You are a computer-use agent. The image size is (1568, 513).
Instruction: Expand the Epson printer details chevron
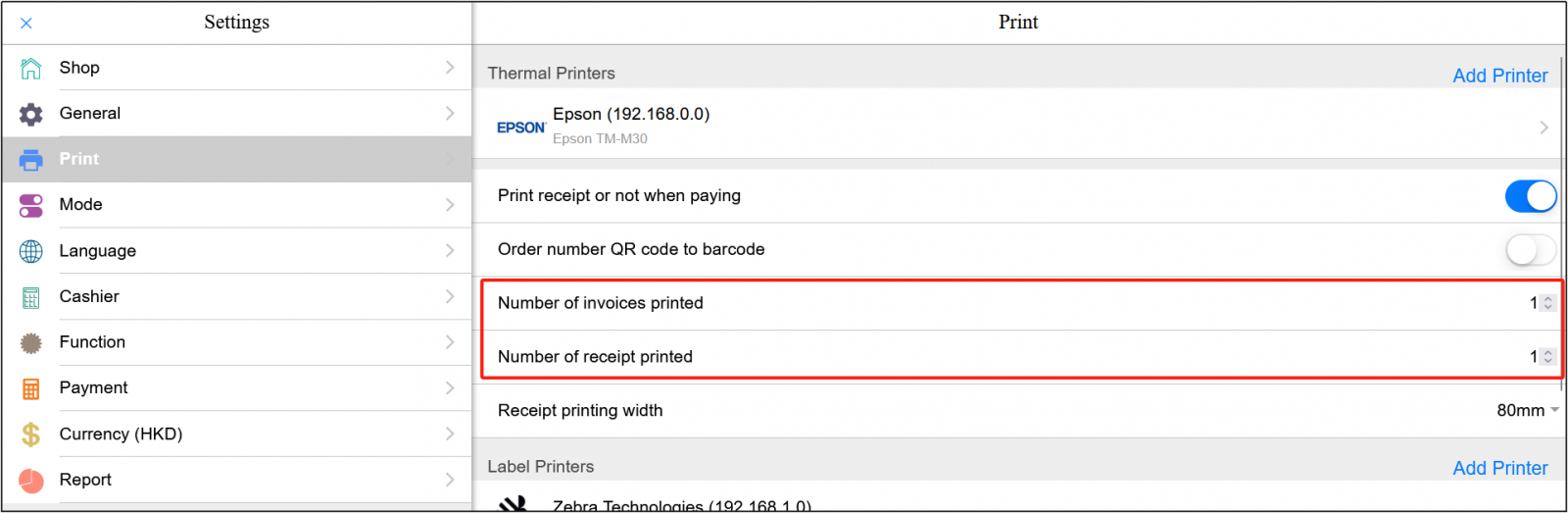point(1543,128)
